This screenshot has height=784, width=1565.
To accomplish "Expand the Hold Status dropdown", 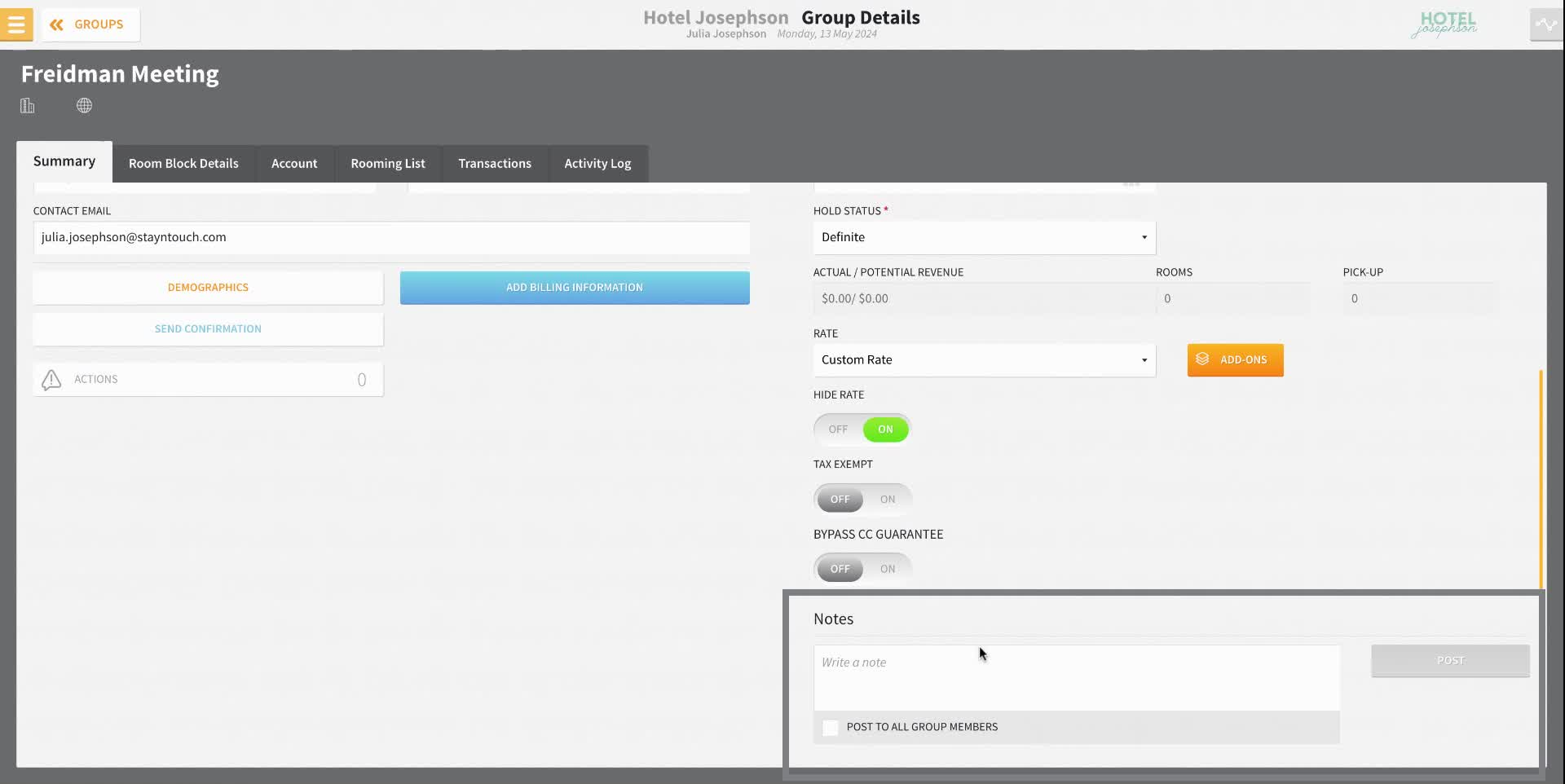I will tap(984, 238).
